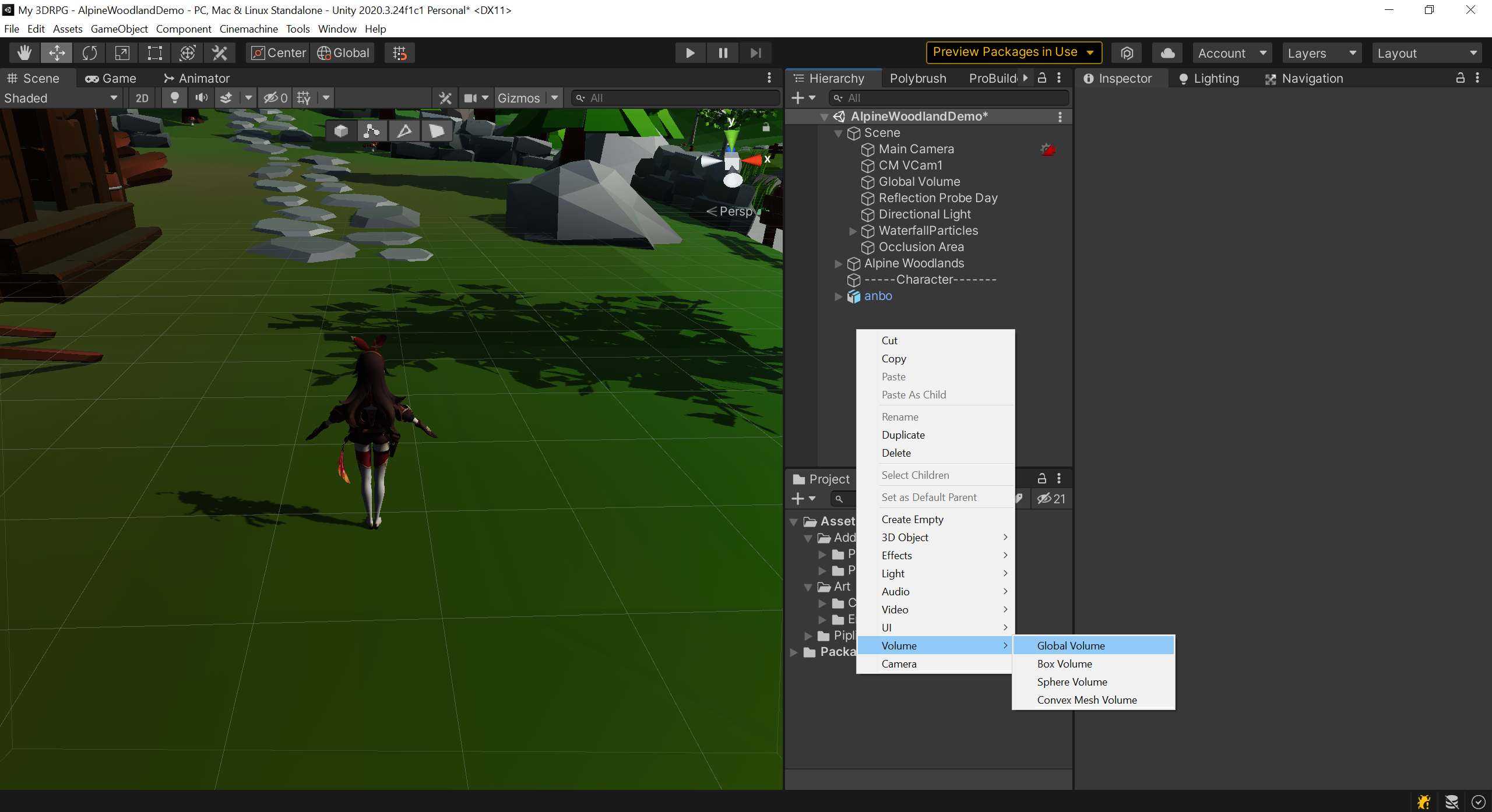Open the Layout dropdown
Viewport: 1492px width, 812px height.
pyautogui.click(x=1427, y=53)
